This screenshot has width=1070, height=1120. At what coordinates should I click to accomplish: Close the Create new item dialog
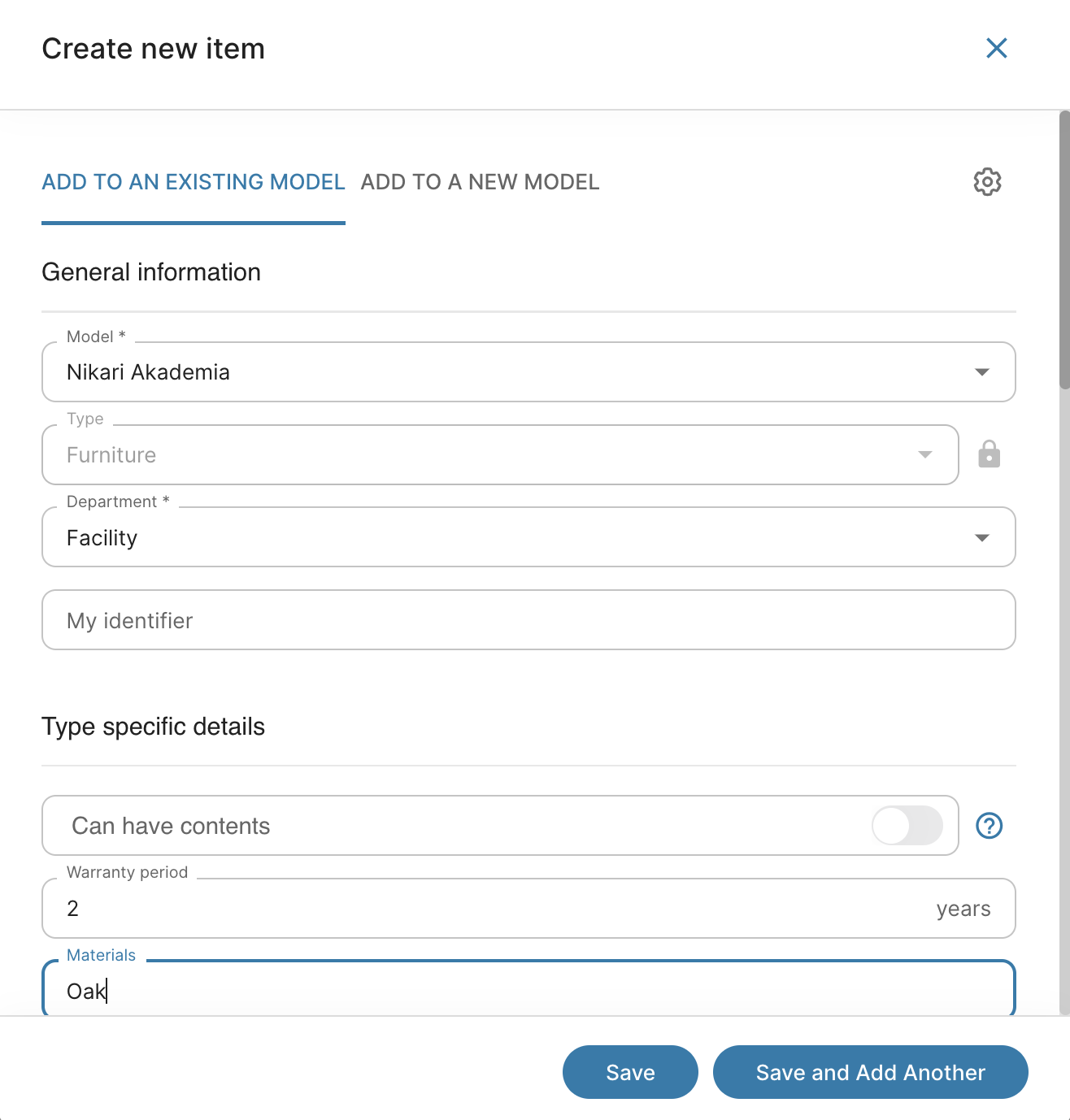tap(996, 49)
